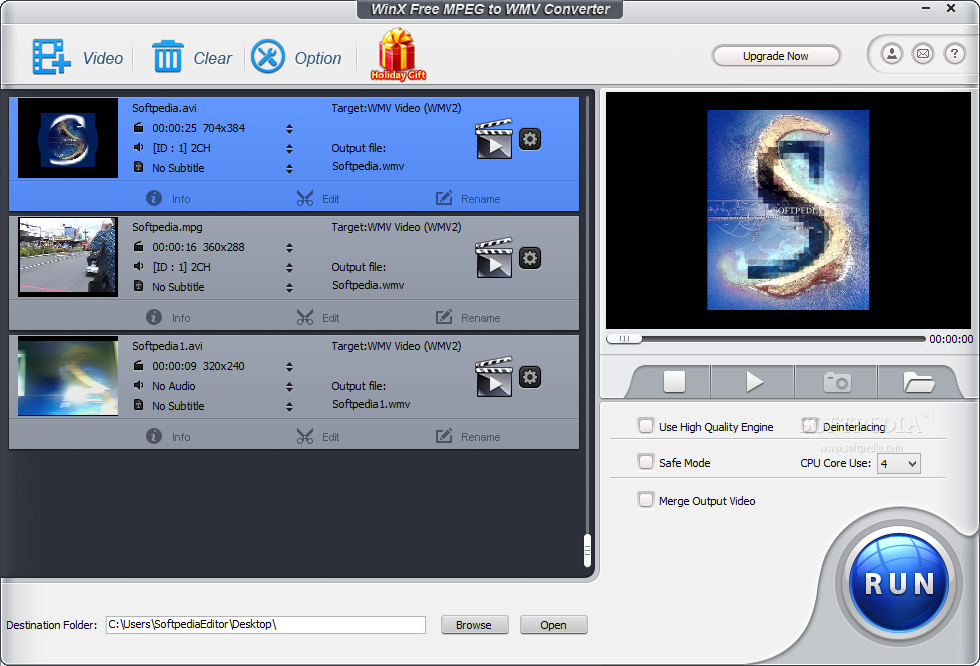The width and height of the screenshot is (980, 666).
Task: Open snapshot folder icon
Action: [918, 381]
